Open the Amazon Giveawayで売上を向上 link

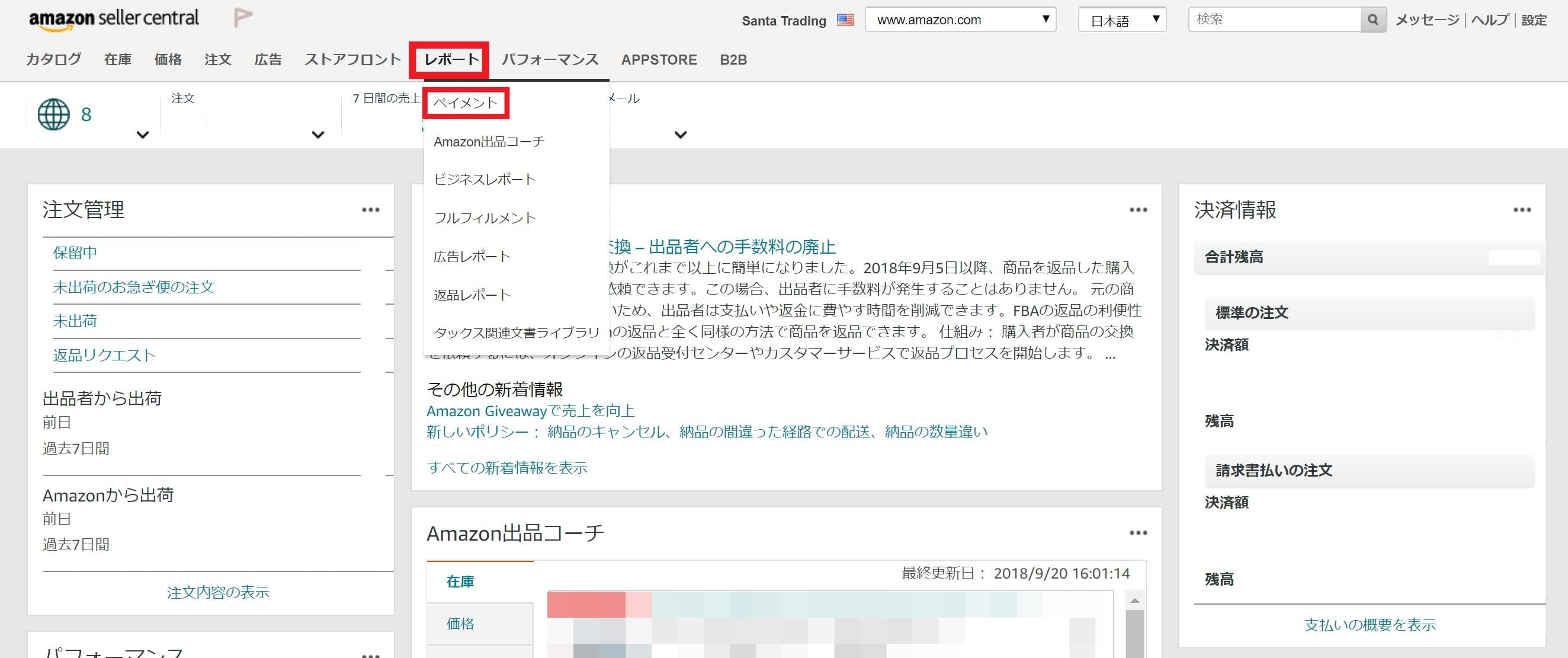tap(530, 411)
